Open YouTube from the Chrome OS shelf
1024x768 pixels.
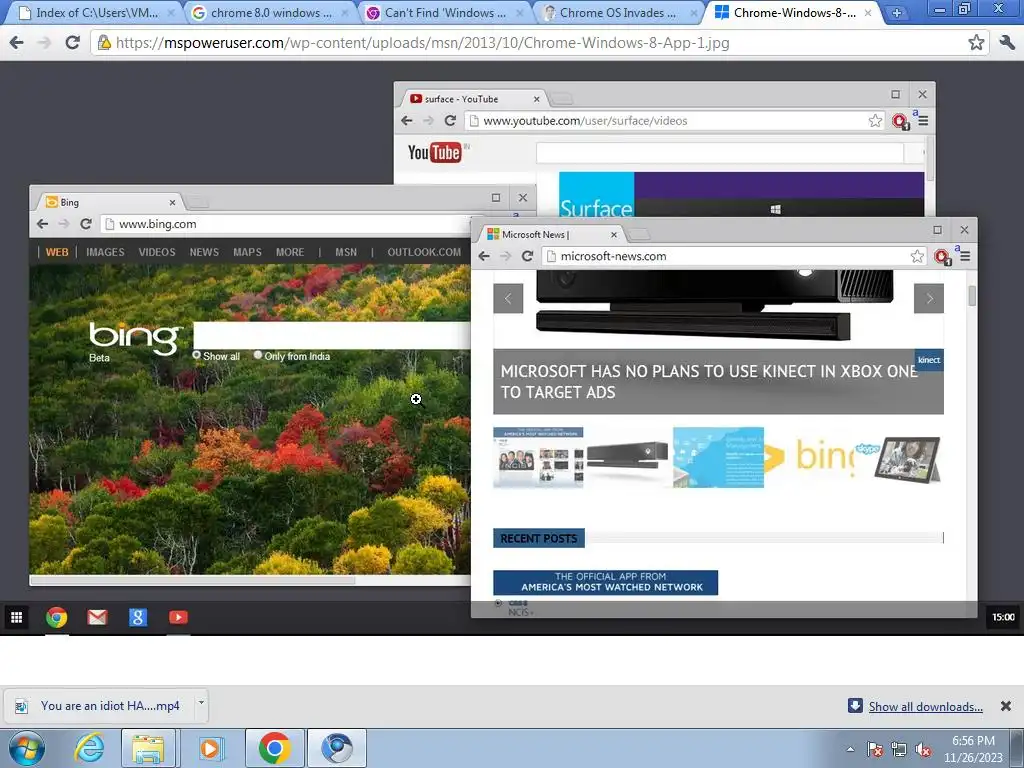[178, 617]
